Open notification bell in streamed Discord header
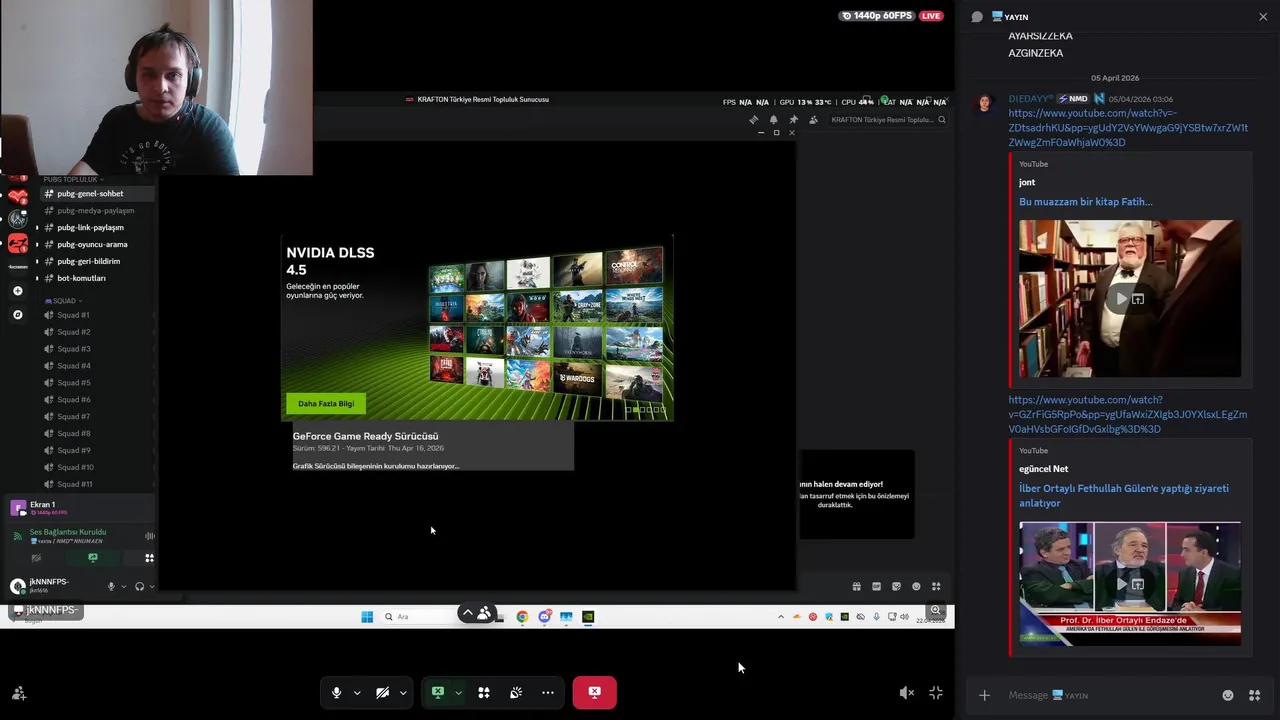The image size is (1280, 720). tap(773, 120)
